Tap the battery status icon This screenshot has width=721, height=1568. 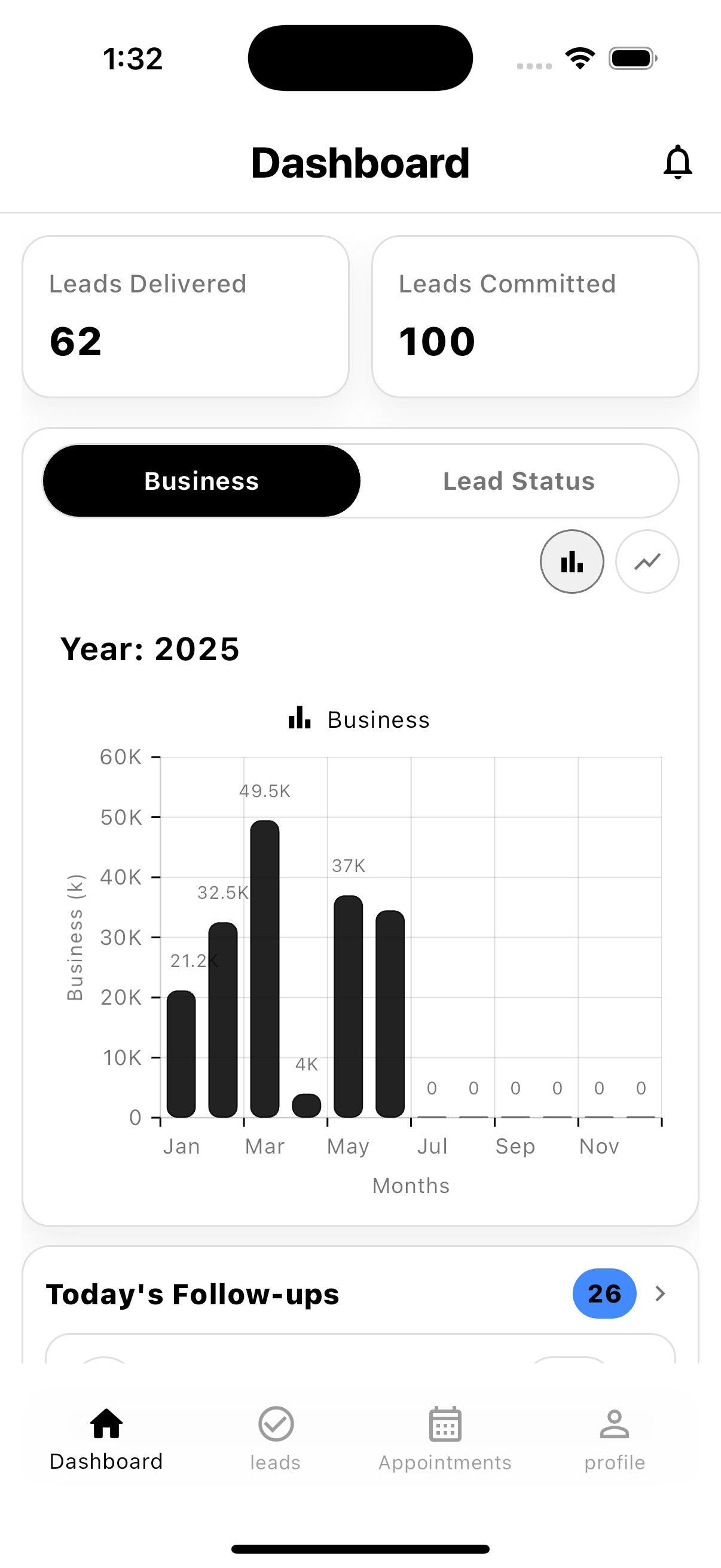point(632,59)
